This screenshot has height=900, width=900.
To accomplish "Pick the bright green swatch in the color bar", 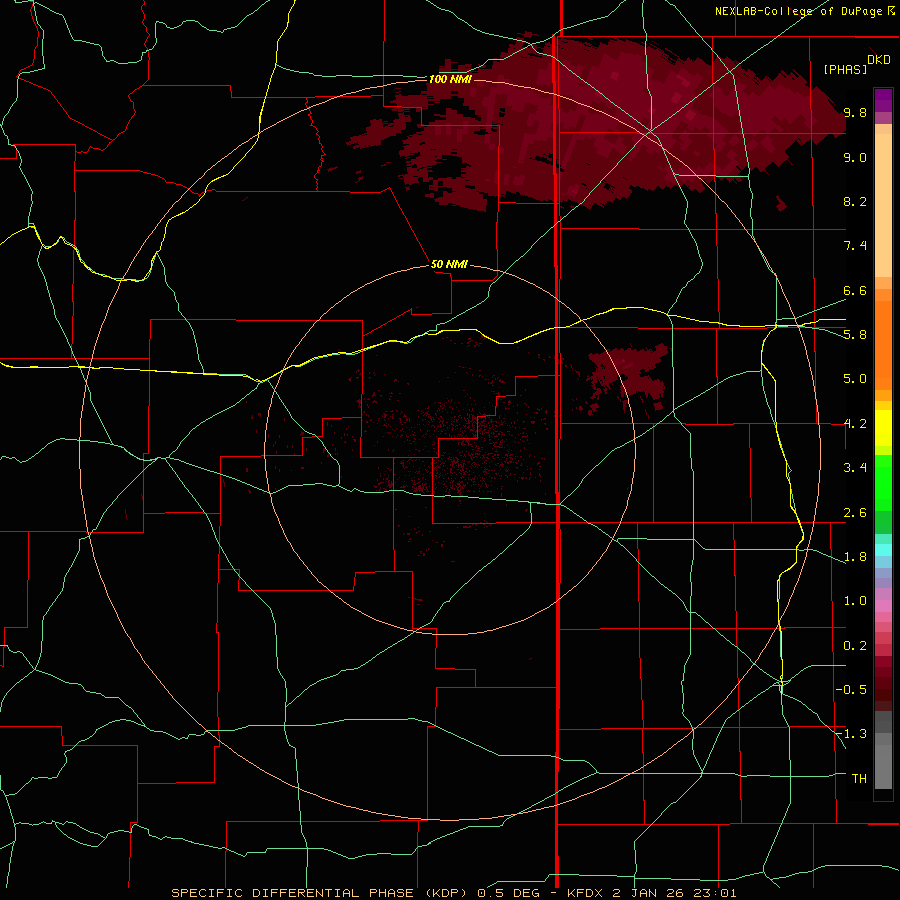I will (883, 483).
